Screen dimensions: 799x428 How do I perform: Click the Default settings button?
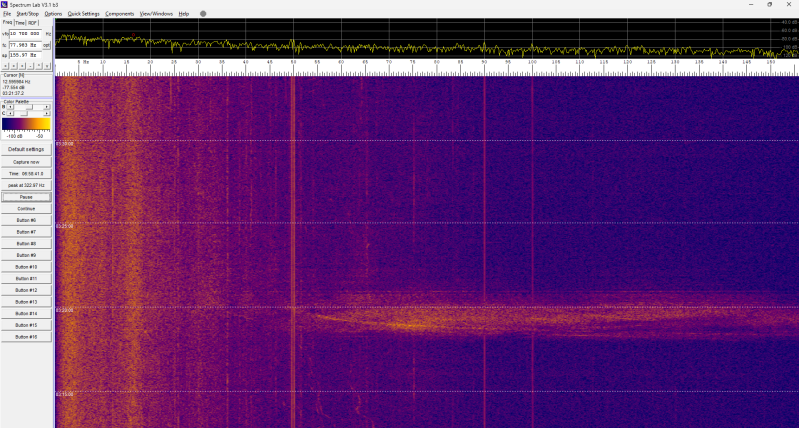click(26, 149)
